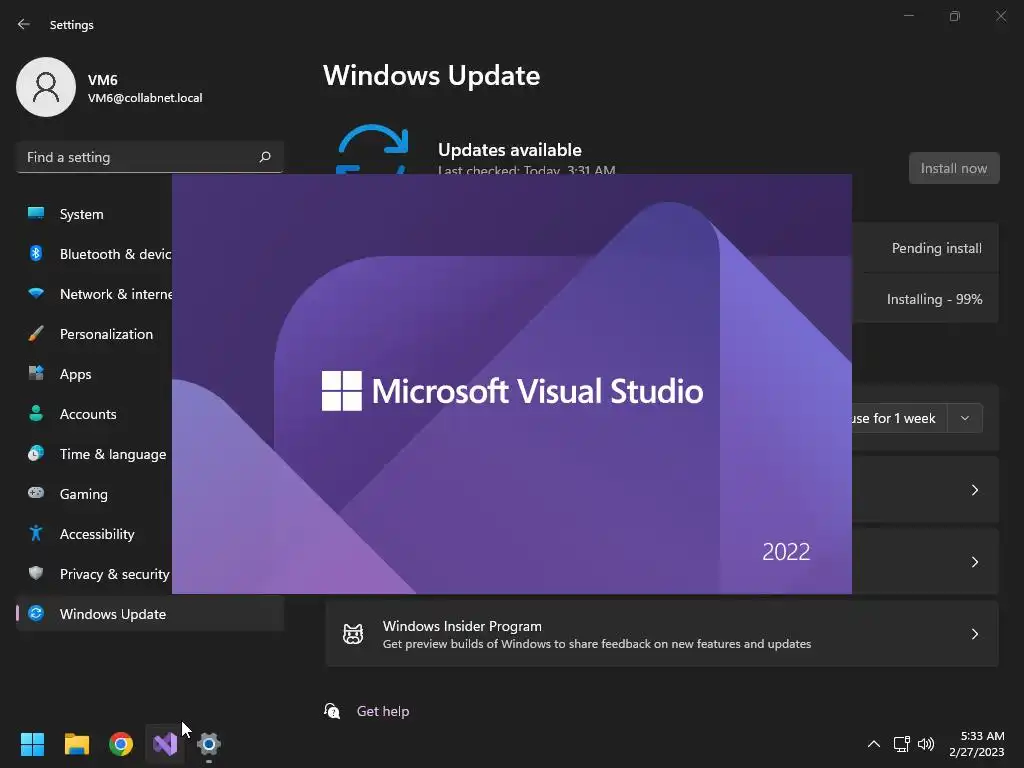Open File Explorer from the taskbar
Viewport: 1024px width, 768px height.
(76, 744)
